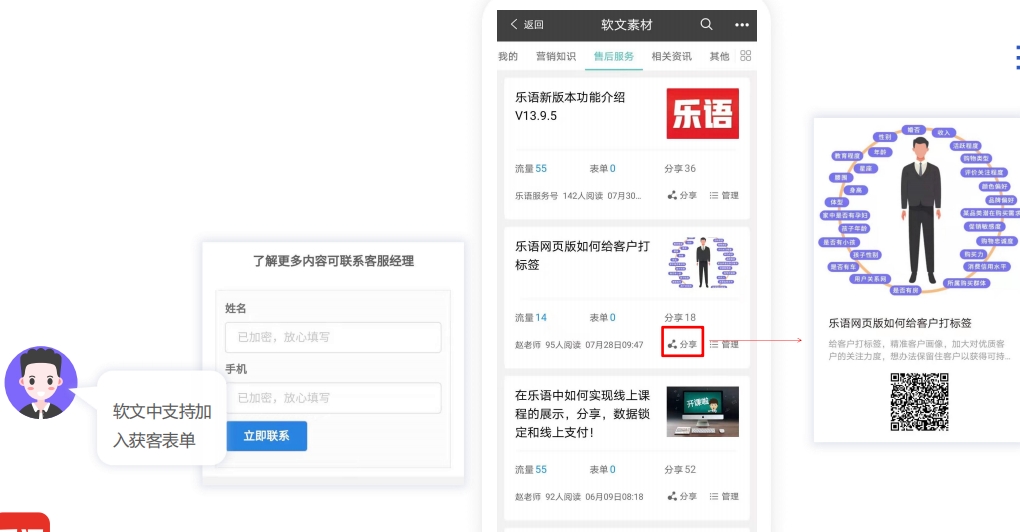Switch to the 我的 tab
Viewport: 1020px width, 532px height.
point(508,57)
